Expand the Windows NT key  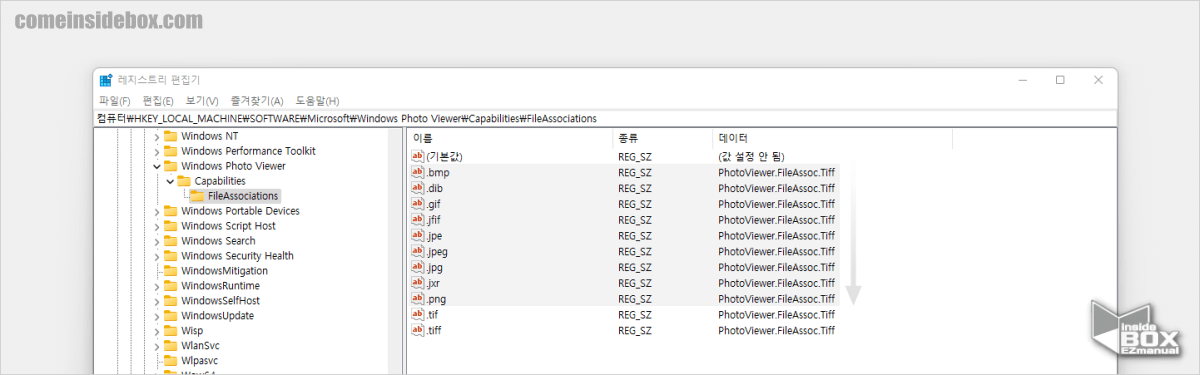[x=156, y=136]
